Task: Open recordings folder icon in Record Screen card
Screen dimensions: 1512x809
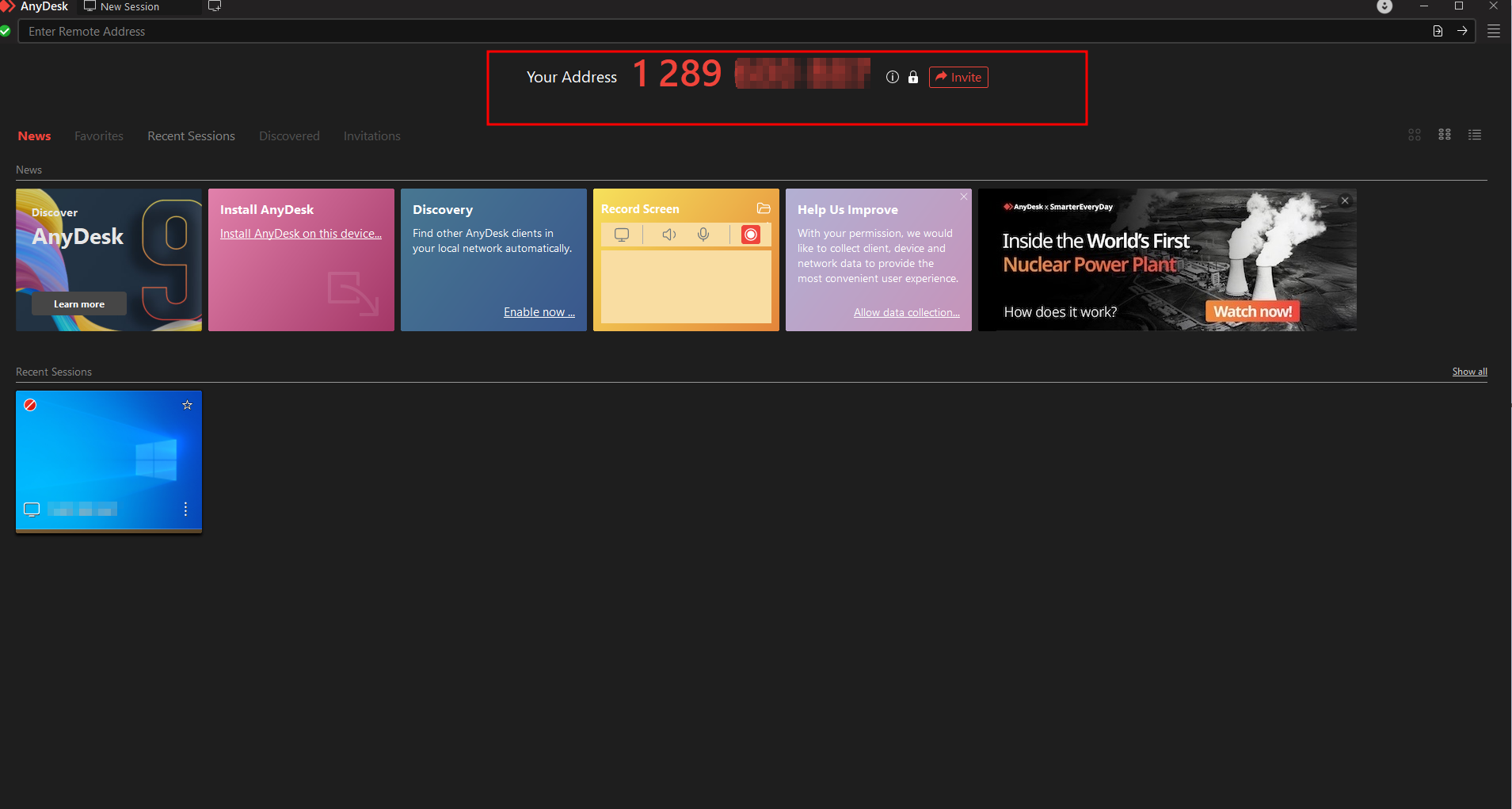Action: [x=764, y=208]
